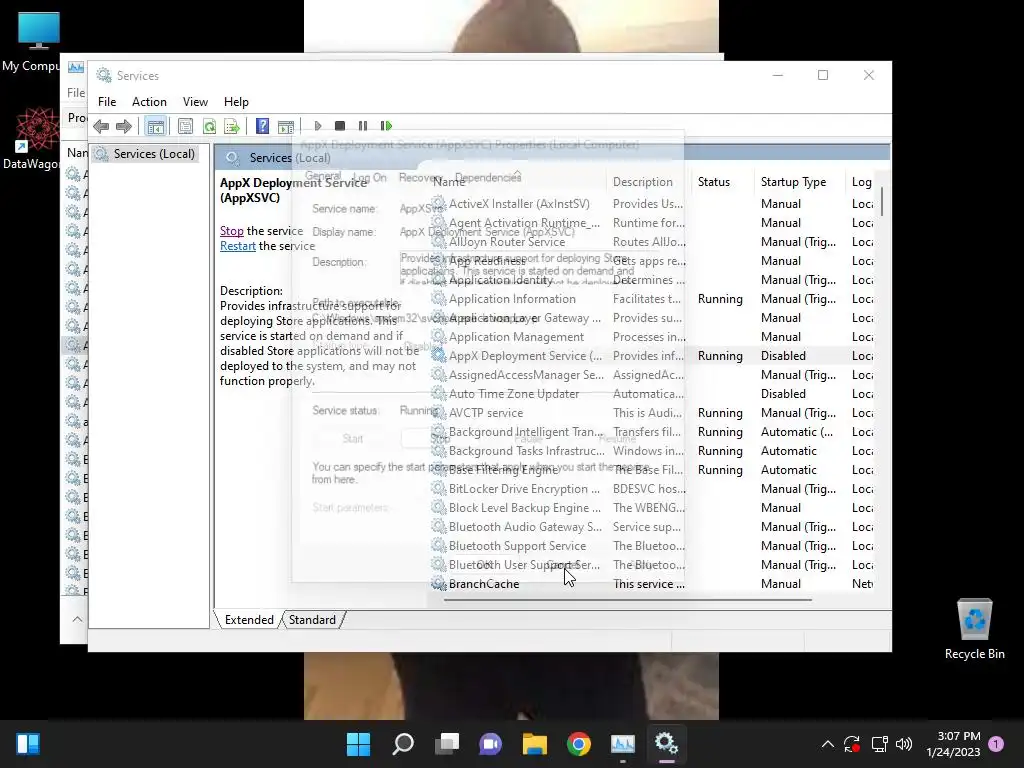
Task: Select the AppX Deployment Service row
Action: click(x=652, y=356)
